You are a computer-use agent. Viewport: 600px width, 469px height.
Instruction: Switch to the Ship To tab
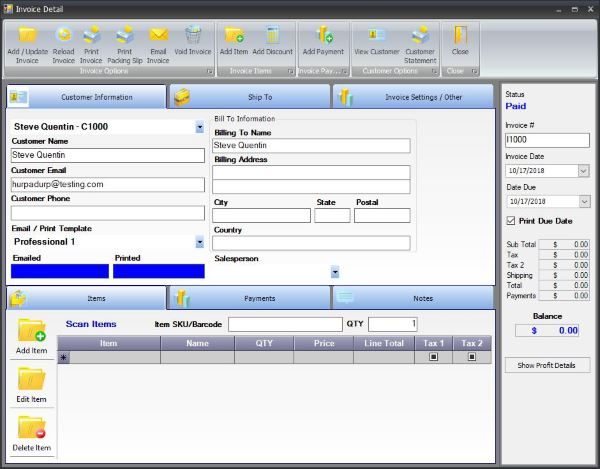click(250, 97)
